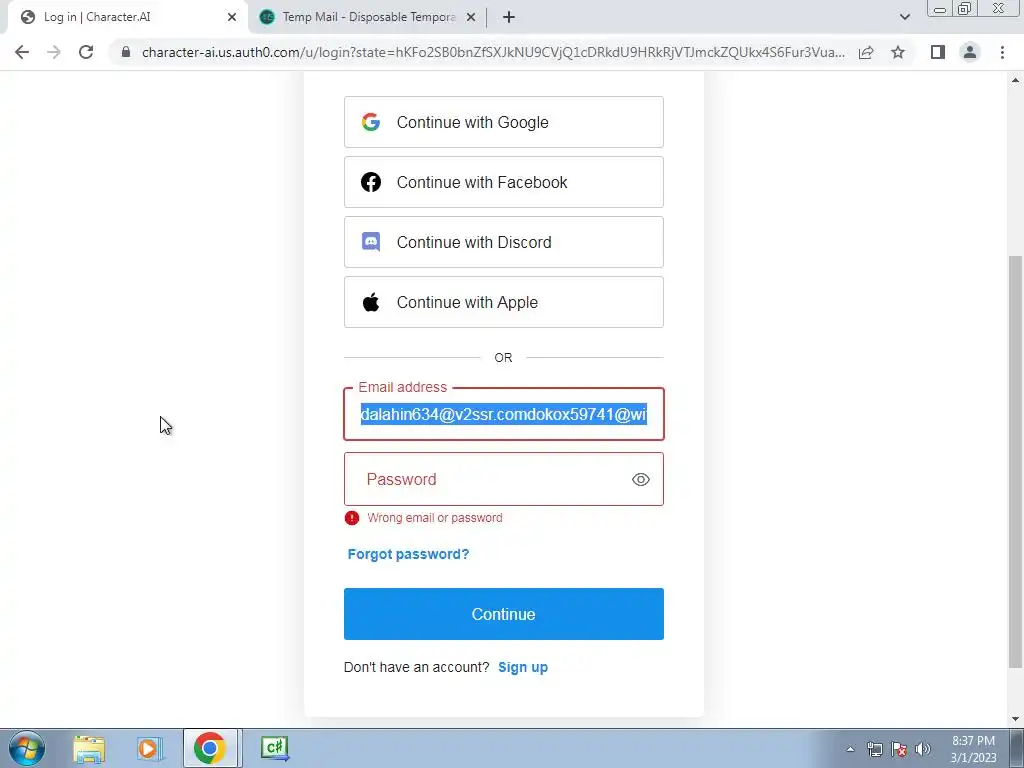Click the URL in the address bar
1024x768 pixels.
(x=493, y=52)
